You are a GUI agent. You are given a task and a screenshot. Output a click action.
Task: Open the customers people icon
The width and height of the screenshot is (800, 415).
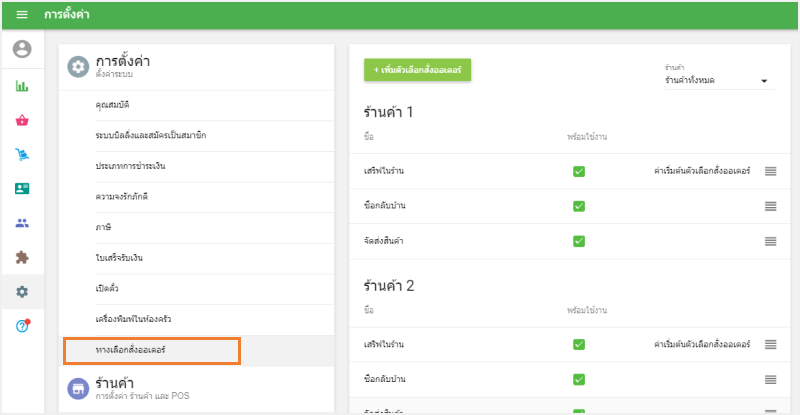pyautogui.click(x=22, y=223)
